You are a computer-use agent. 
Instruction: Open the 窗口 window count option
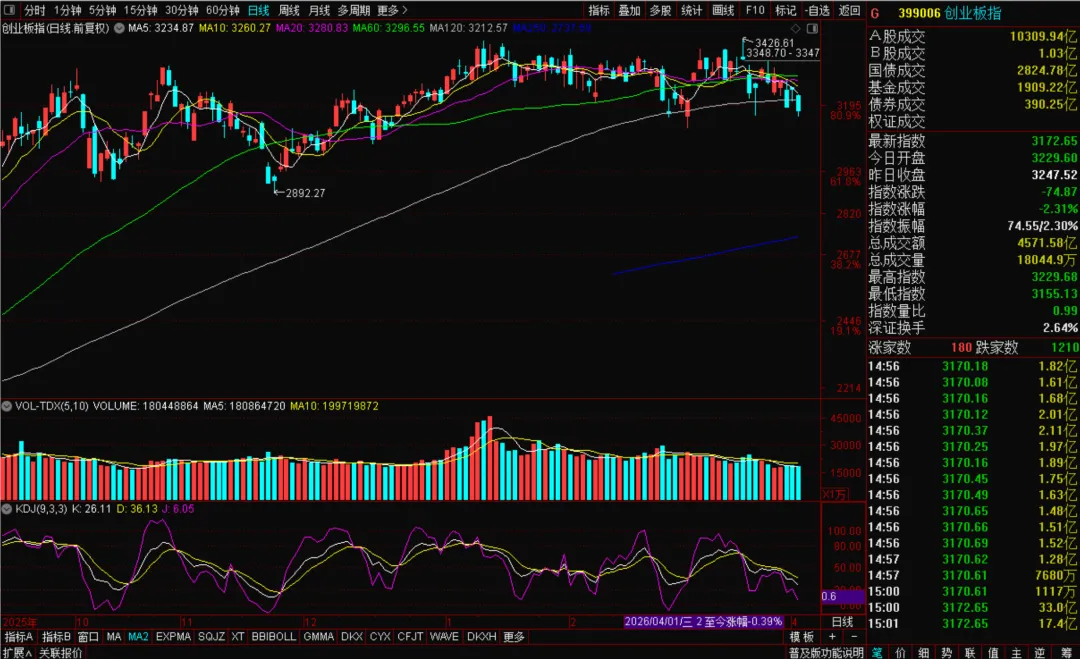point(89,637)
